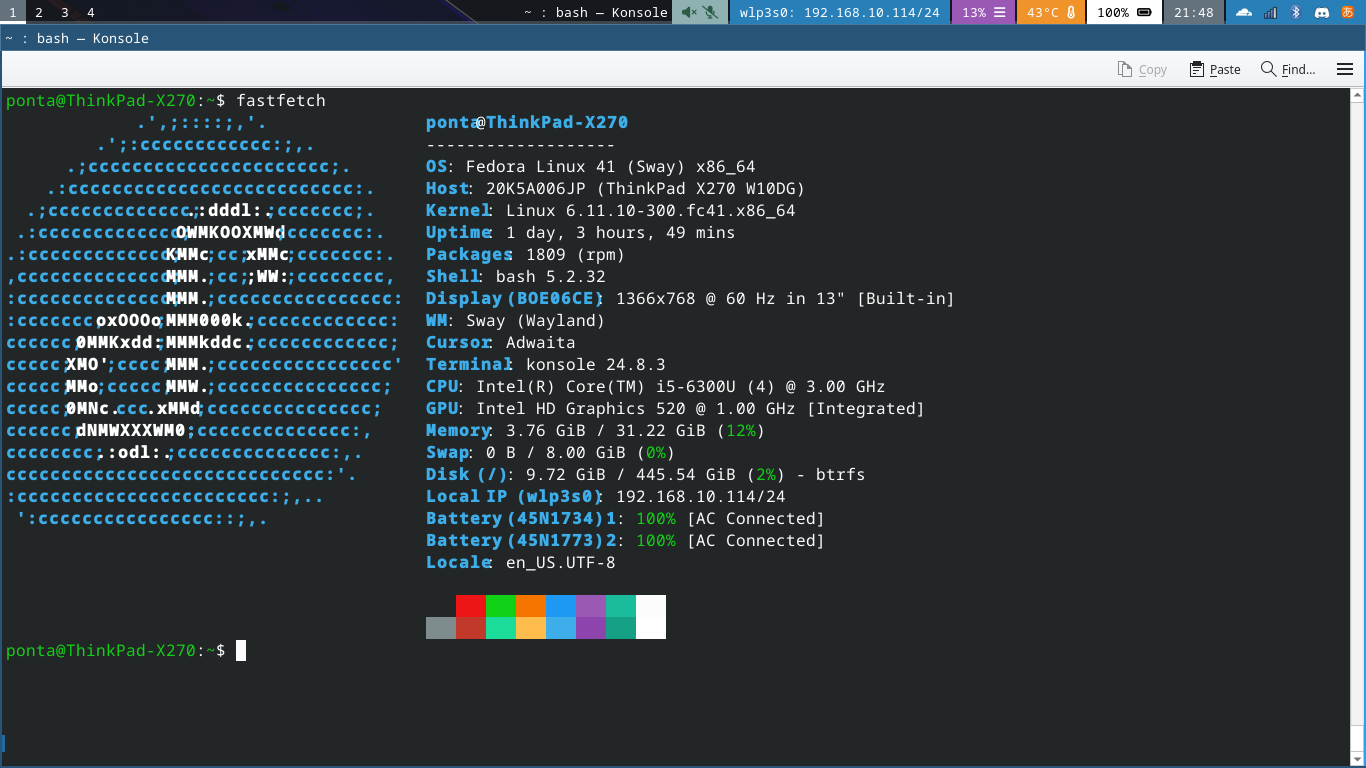This screenshot has height=768, width=1366.
Task: Open the Discord tray icon
Action: (1321, 12)
